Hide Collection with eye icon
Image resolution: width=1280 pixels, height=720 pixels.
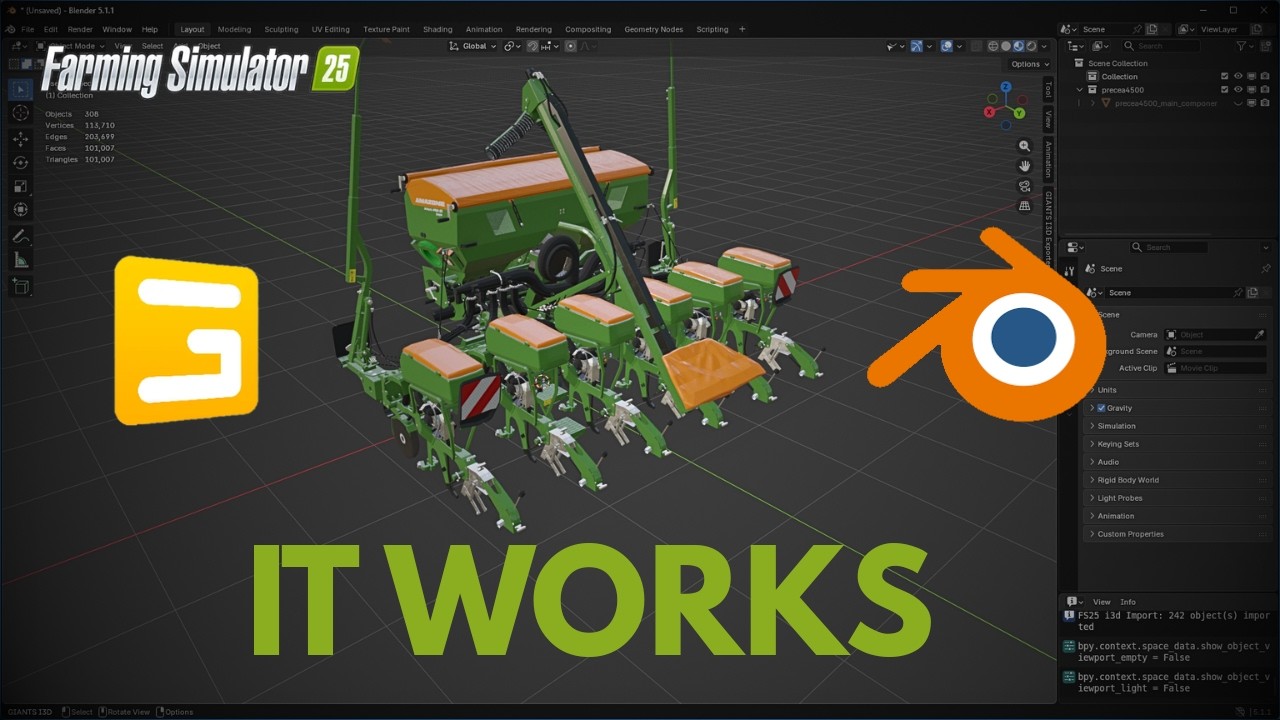click(1238, 76)
